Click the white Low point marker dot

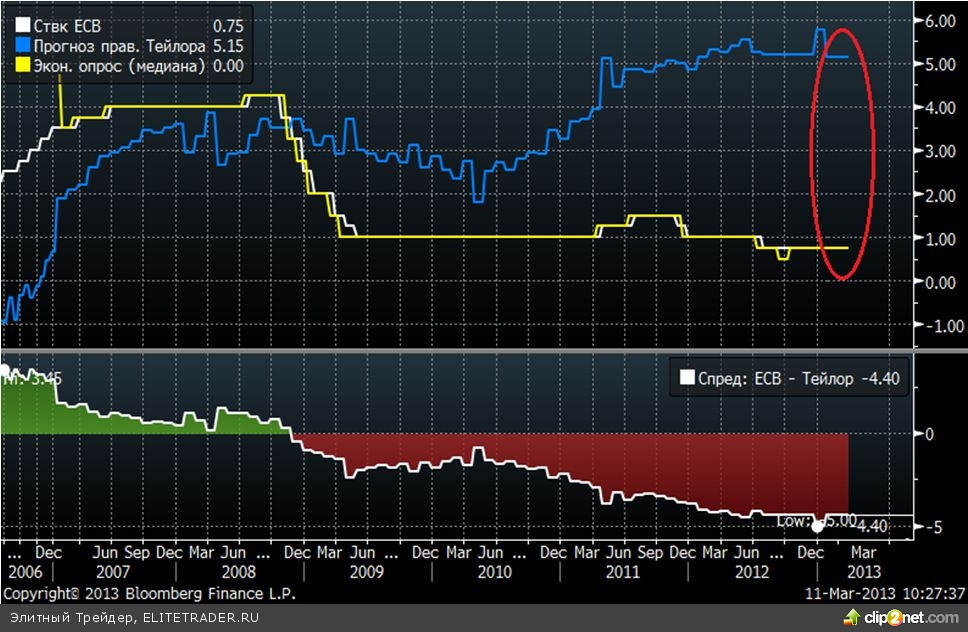click(x=817, y=526)
